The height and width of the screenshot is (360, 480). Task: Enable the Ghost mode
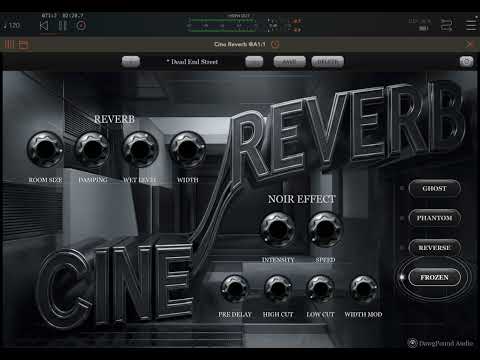pyautogui.click(x=434, y=189)
